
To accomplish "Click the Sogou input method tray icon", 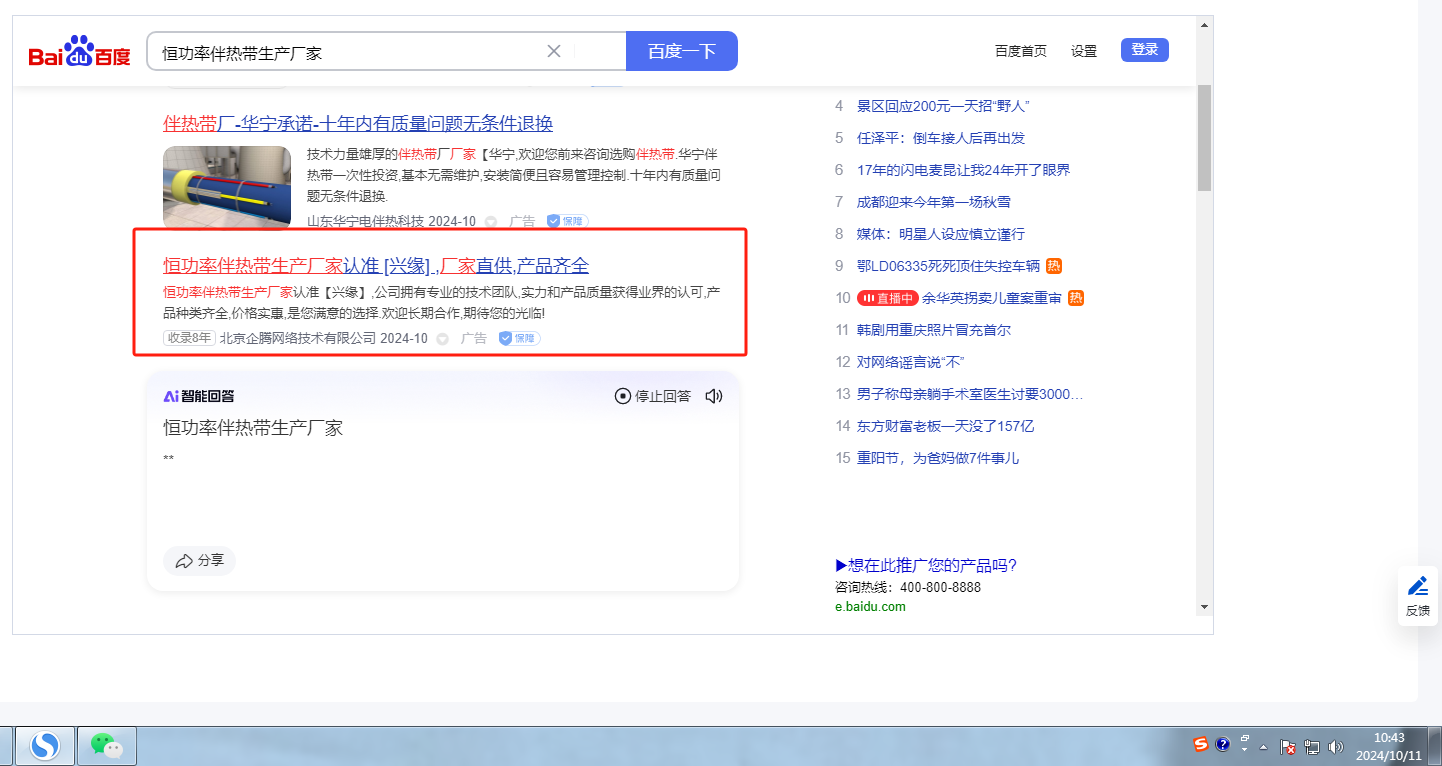I will (1201, 745).
